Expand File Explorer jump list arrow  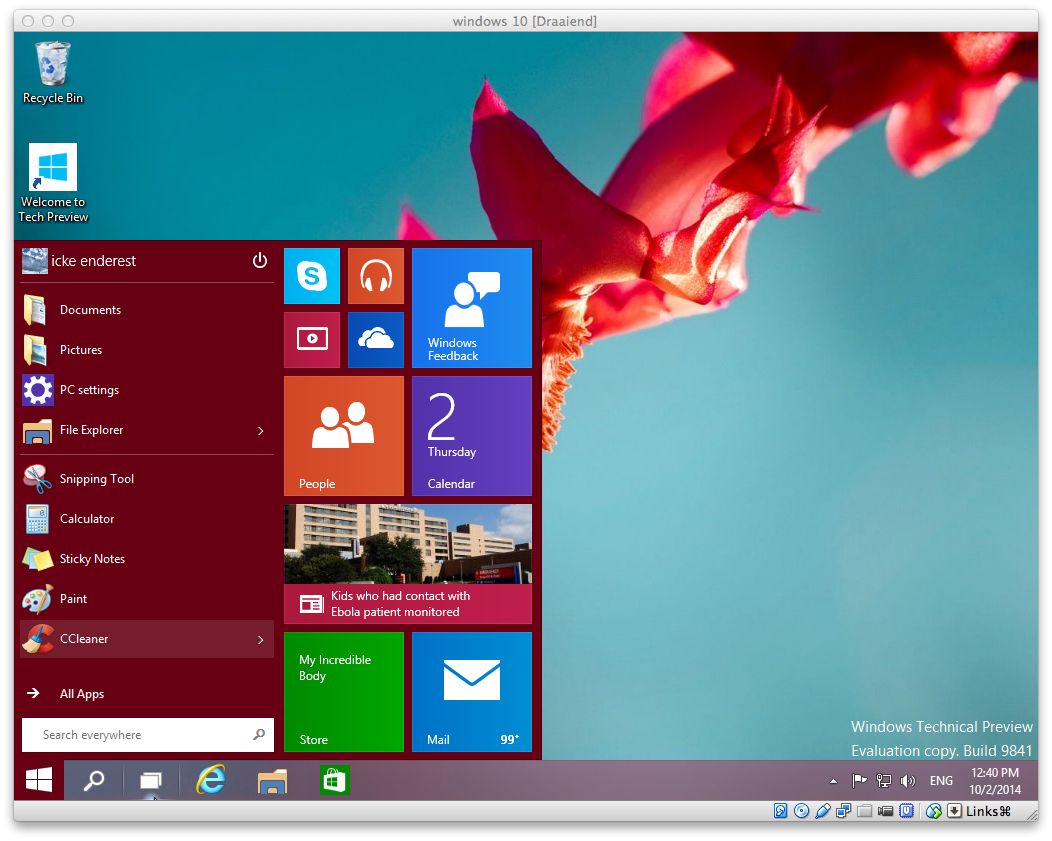[x=261, y=431]
